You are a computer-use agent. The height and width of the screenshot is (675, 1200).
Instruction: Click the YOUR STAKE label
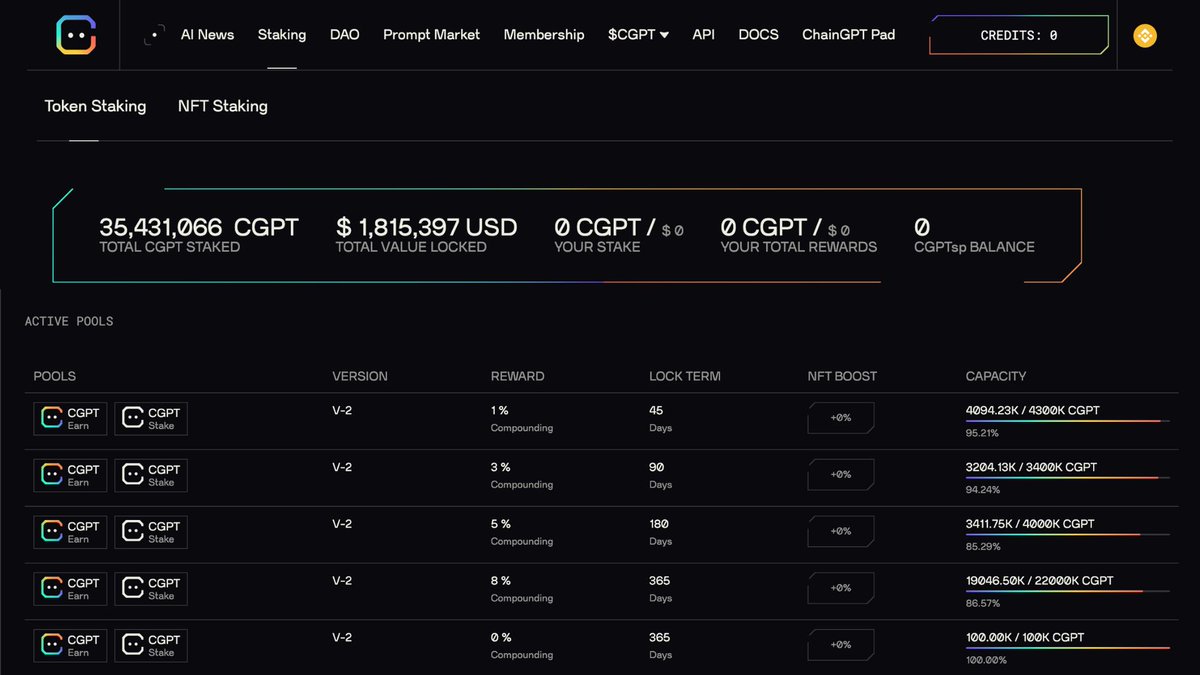click(x=597, y=247)
